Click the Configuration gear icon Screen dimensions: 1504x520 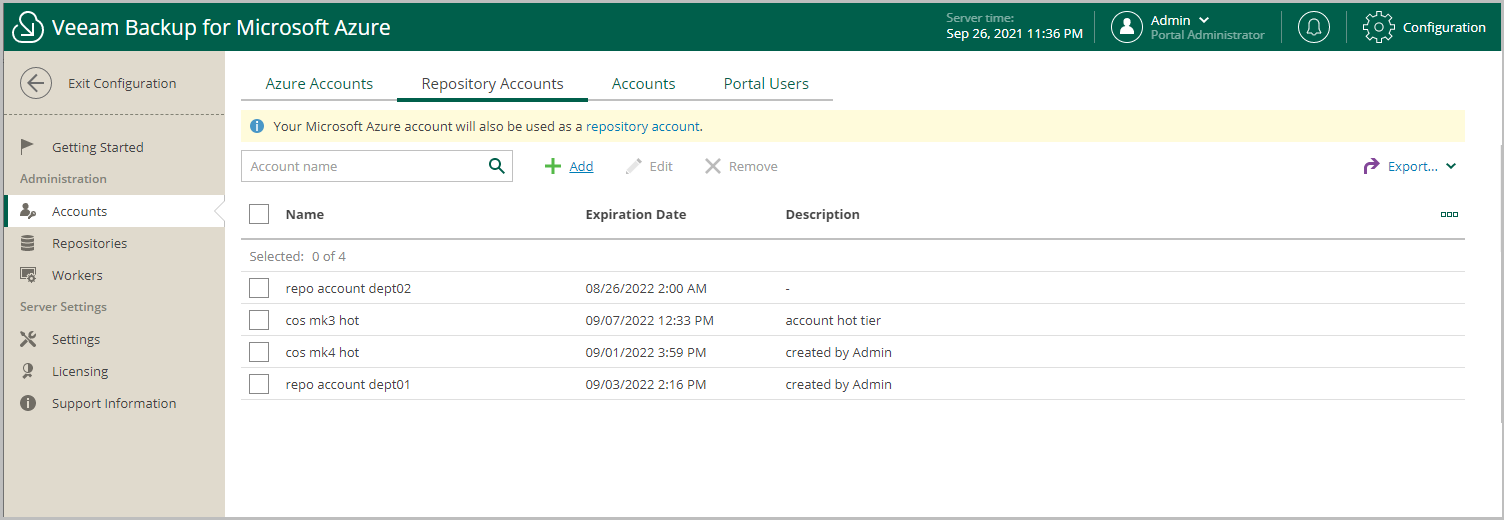1379,27
